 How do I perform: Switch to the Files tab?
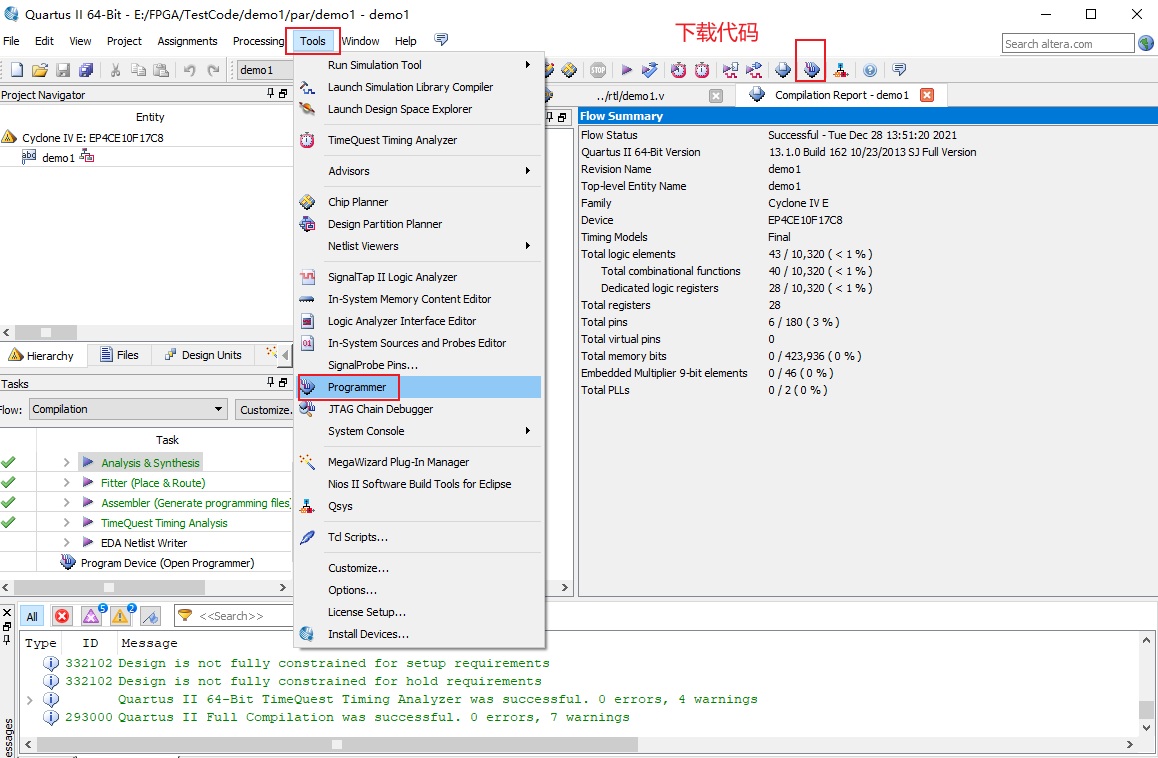(x=120, y=355)
